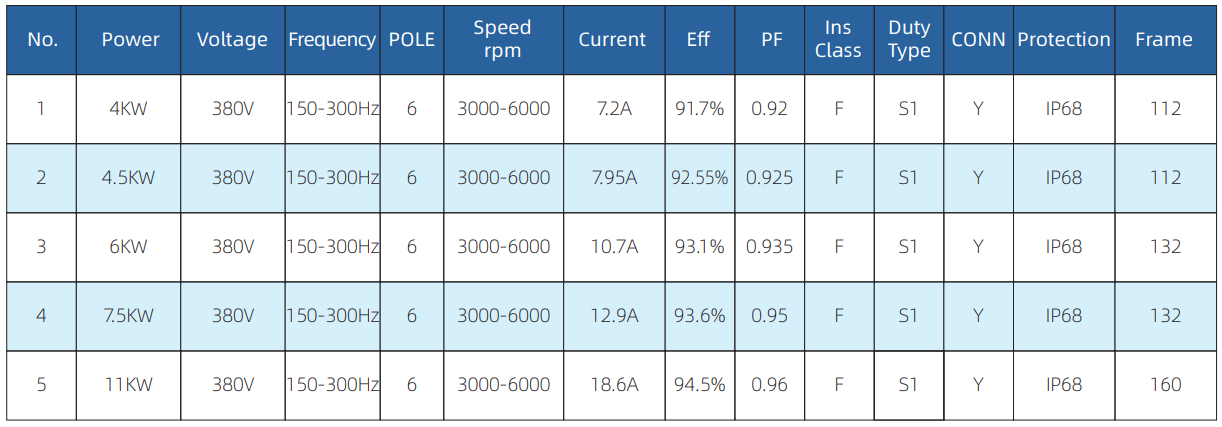Click the 18.6A current cell
1222x427 pixels.
point(613,385)
